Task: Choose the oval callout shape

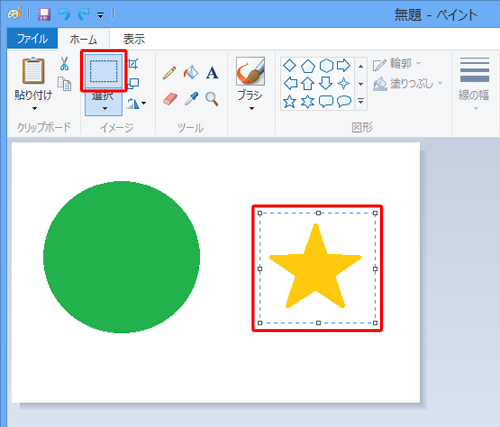Action: tap(344, 101)
